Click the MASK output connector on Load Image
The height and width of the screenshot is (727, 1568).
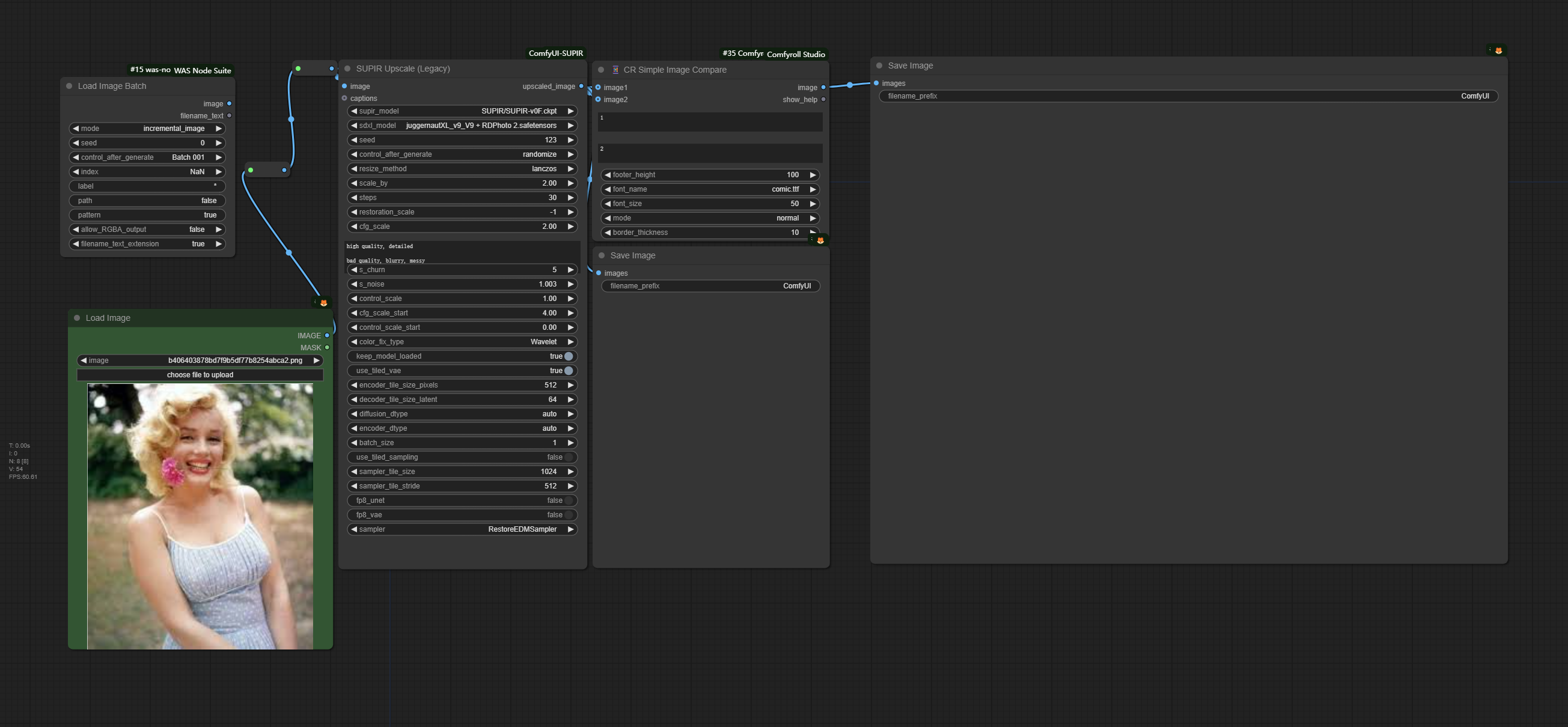pos(327,347)
